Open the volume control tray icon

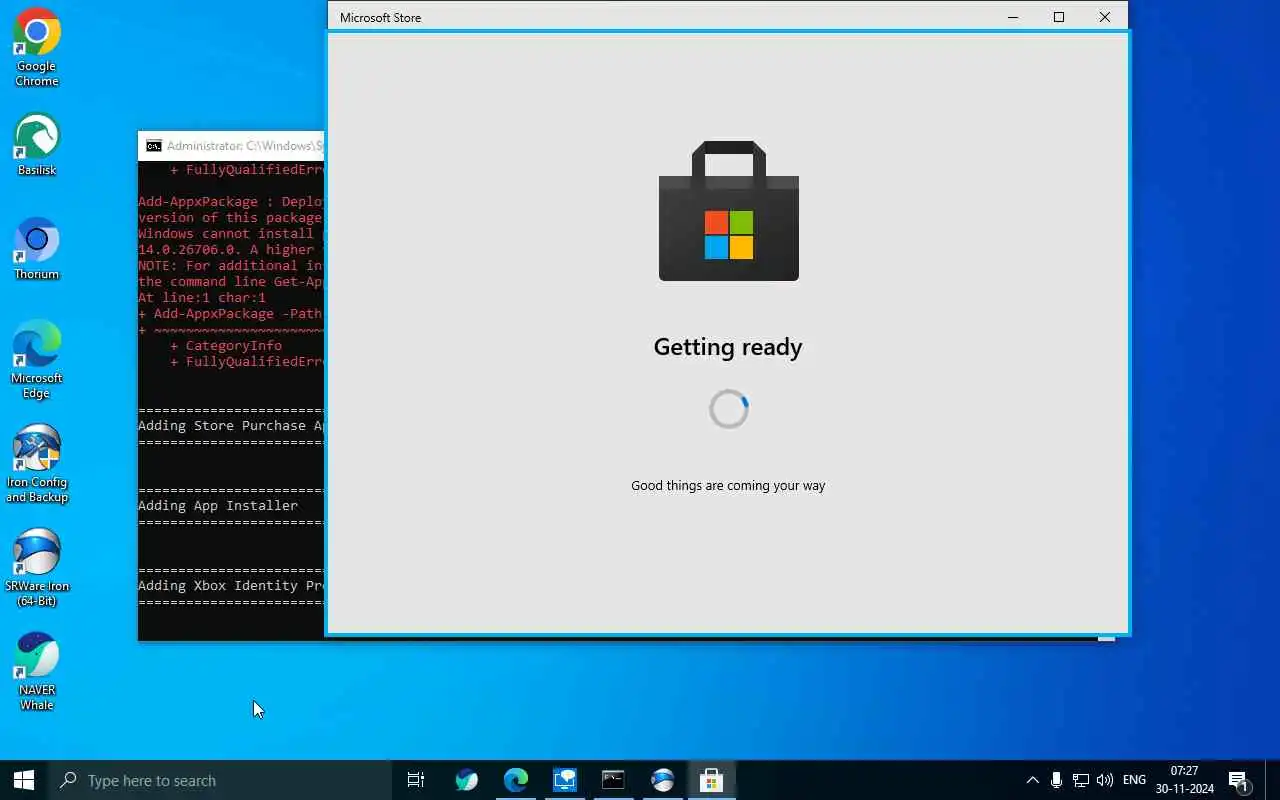coord(1104,780)
